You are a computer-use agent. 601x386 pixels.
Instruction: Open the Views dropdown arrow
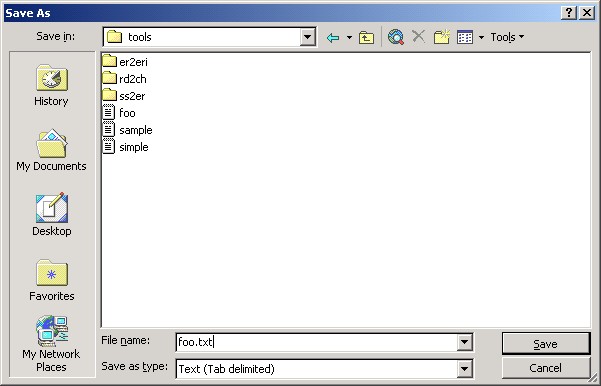pyautogui.click(x=481, y=38)
